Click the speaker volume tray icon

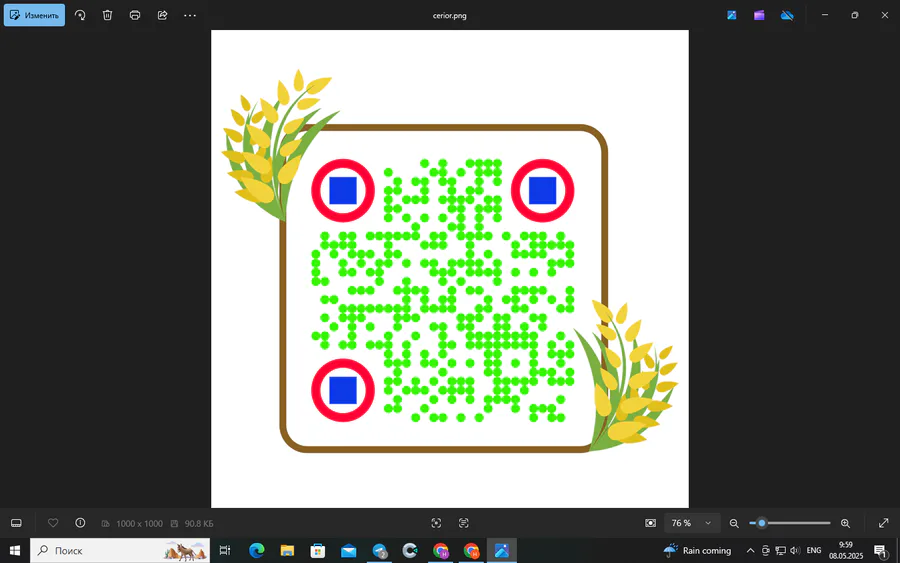click(795, 550)
